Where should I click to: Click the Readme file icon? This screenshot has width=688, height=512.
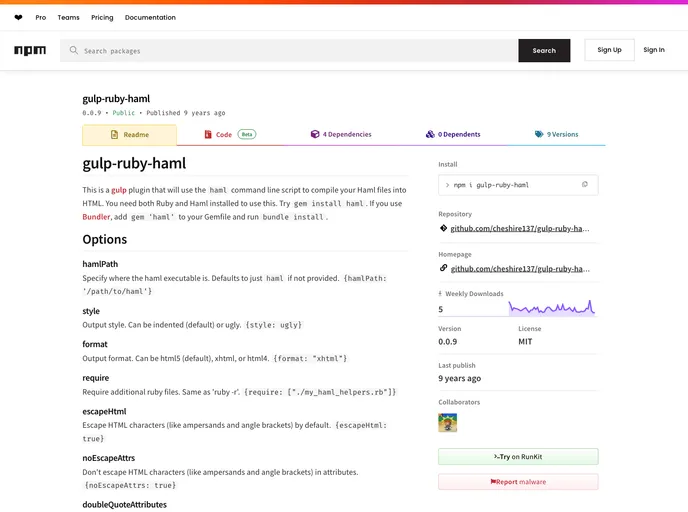pyautogui.click(x=114, y=135)
